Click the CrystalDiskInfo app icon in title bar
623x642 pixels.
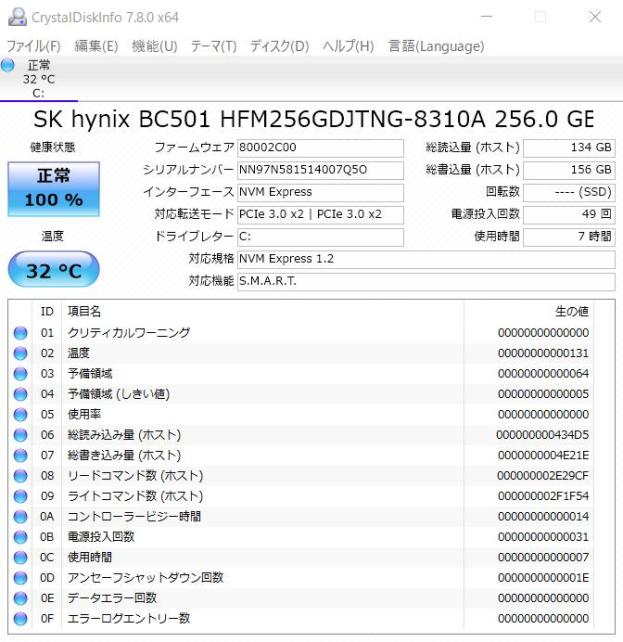coord(17,17)
